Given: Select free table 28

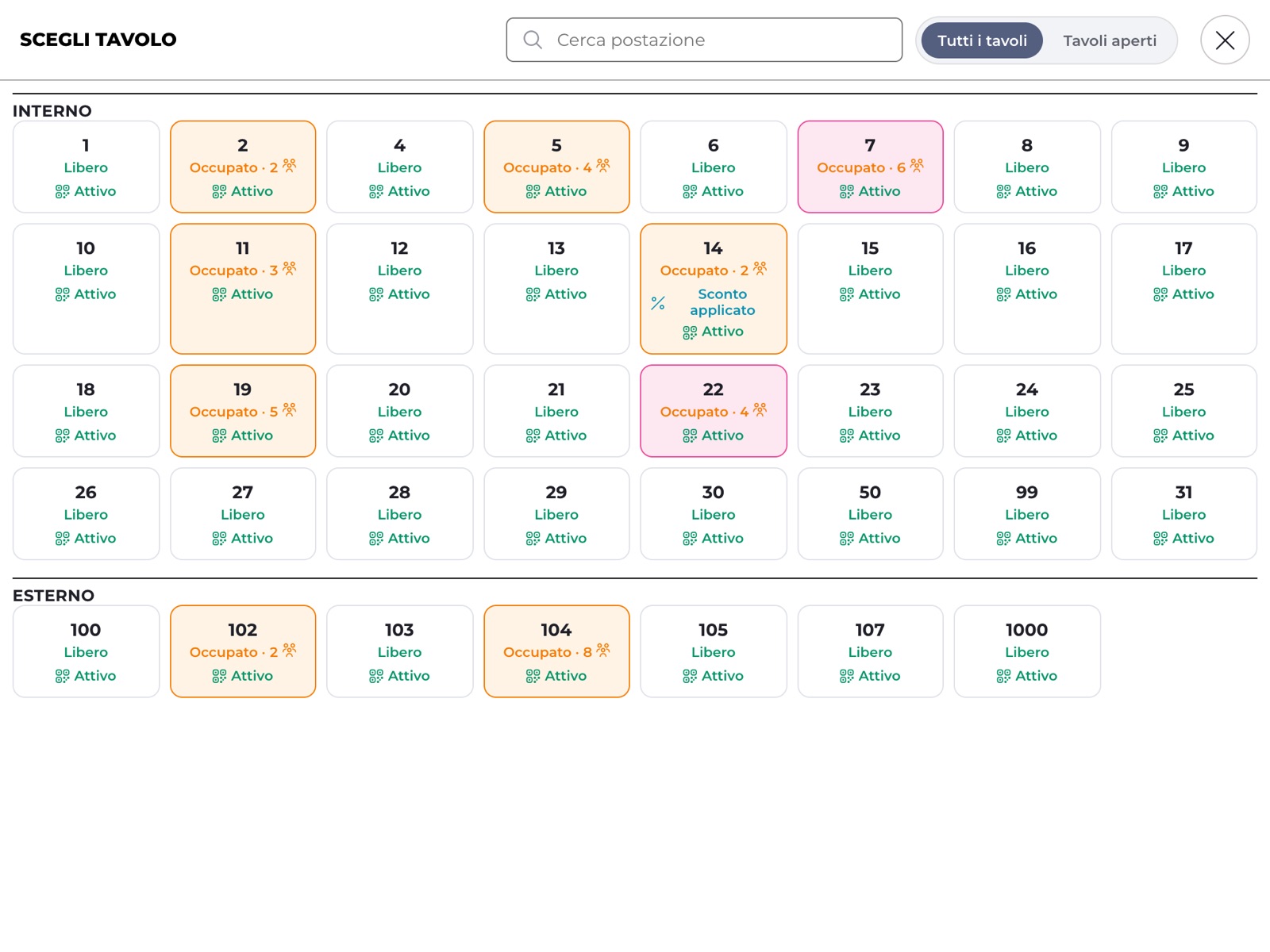Looking at the screenshot, I should [399, 514].
